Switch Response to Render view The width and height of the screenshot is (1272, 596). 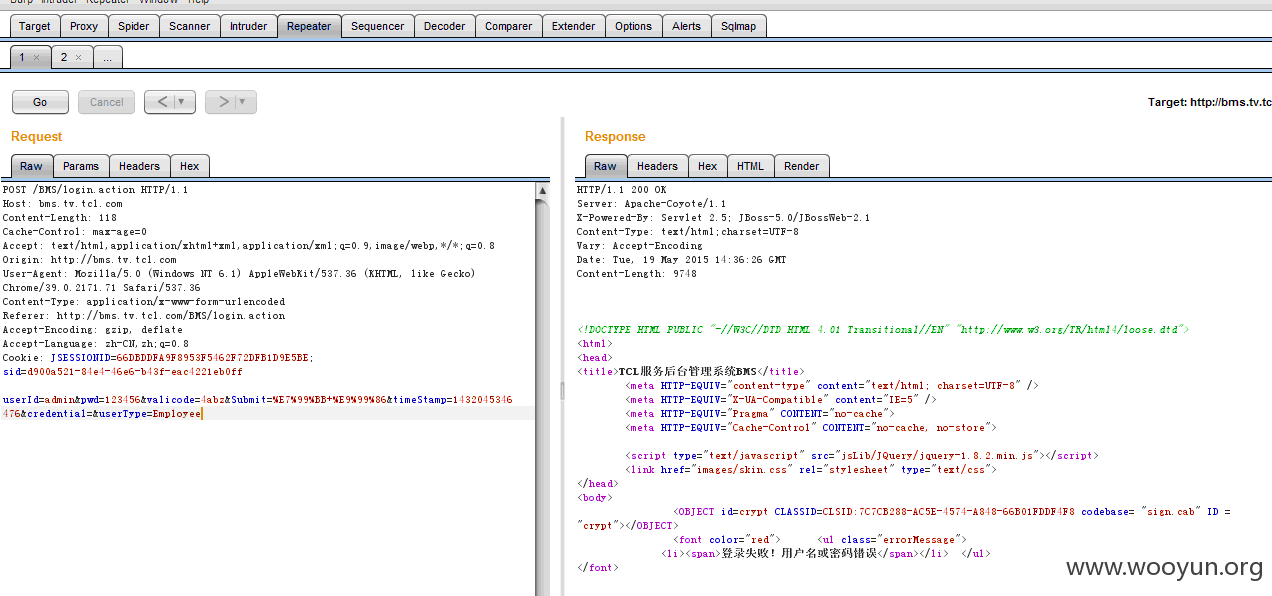(802, 166)
